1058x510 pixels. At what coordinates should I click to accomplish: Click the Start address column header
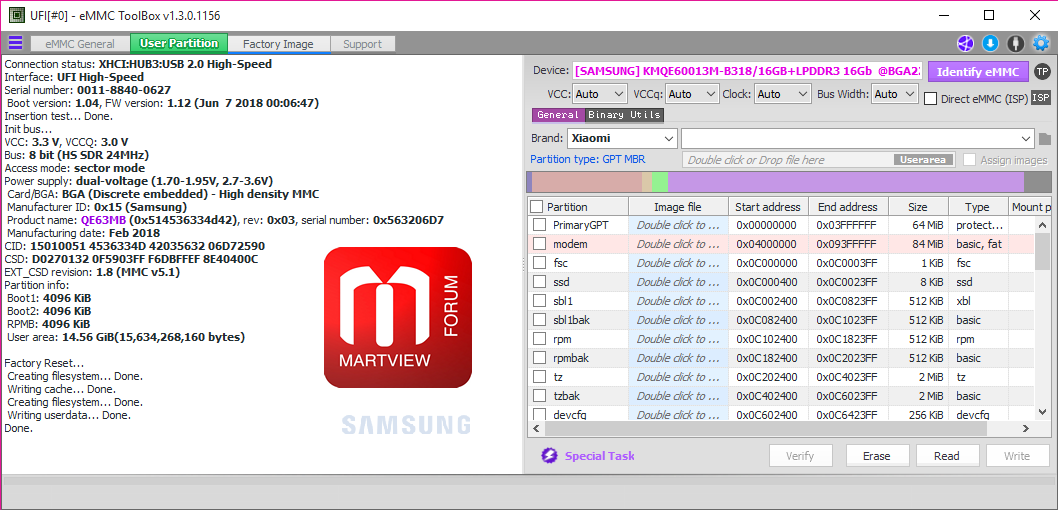pyautogui.click(x=768, y=206)
